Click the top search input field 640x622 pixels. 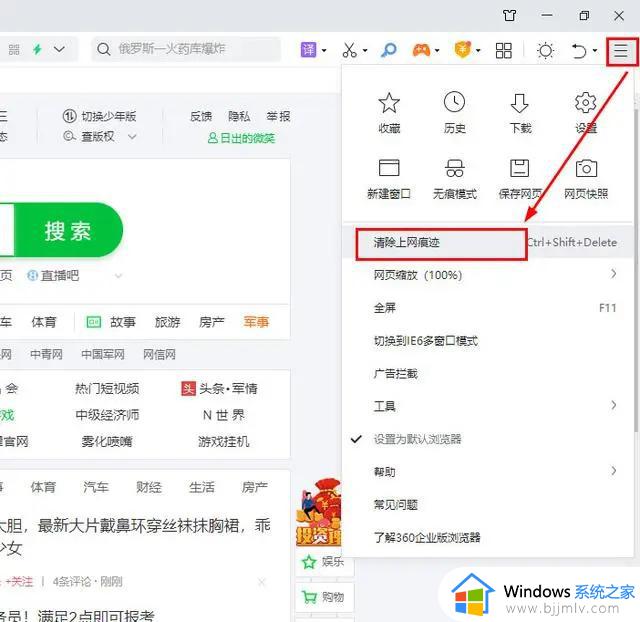coord(186,49)
